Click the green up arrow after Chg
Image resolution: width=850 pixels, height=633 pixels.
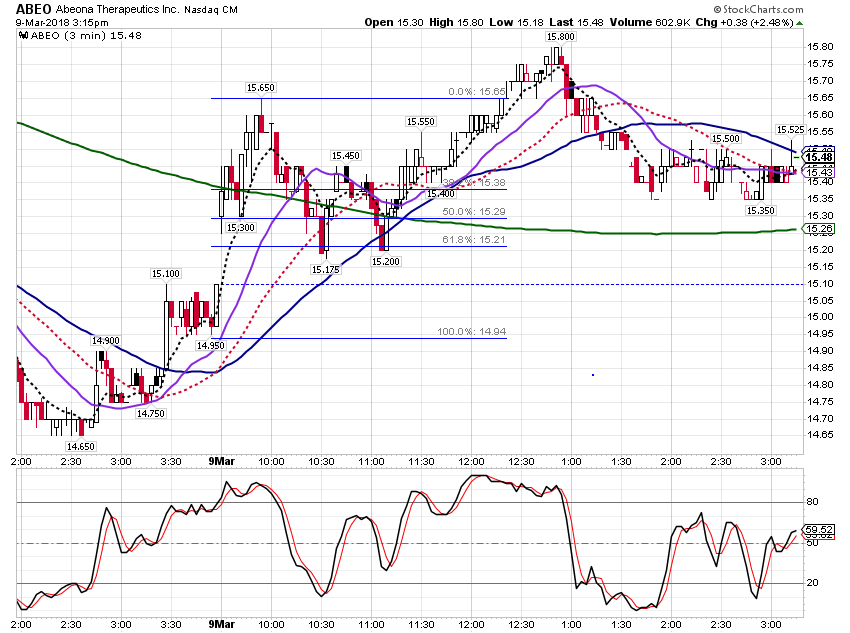(x=800, y=23)
